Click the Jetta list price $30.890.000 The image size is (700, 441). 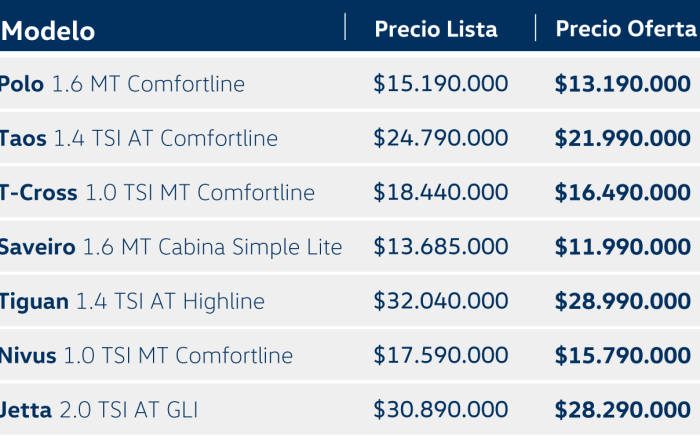[441, 410]
